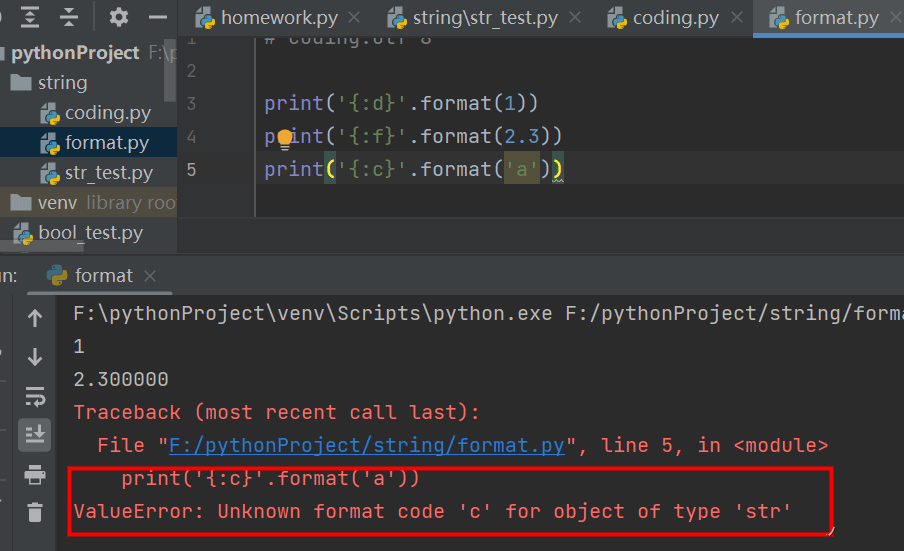Open project panel settings gear
This screenshot has height=551, width=904.
119,17
